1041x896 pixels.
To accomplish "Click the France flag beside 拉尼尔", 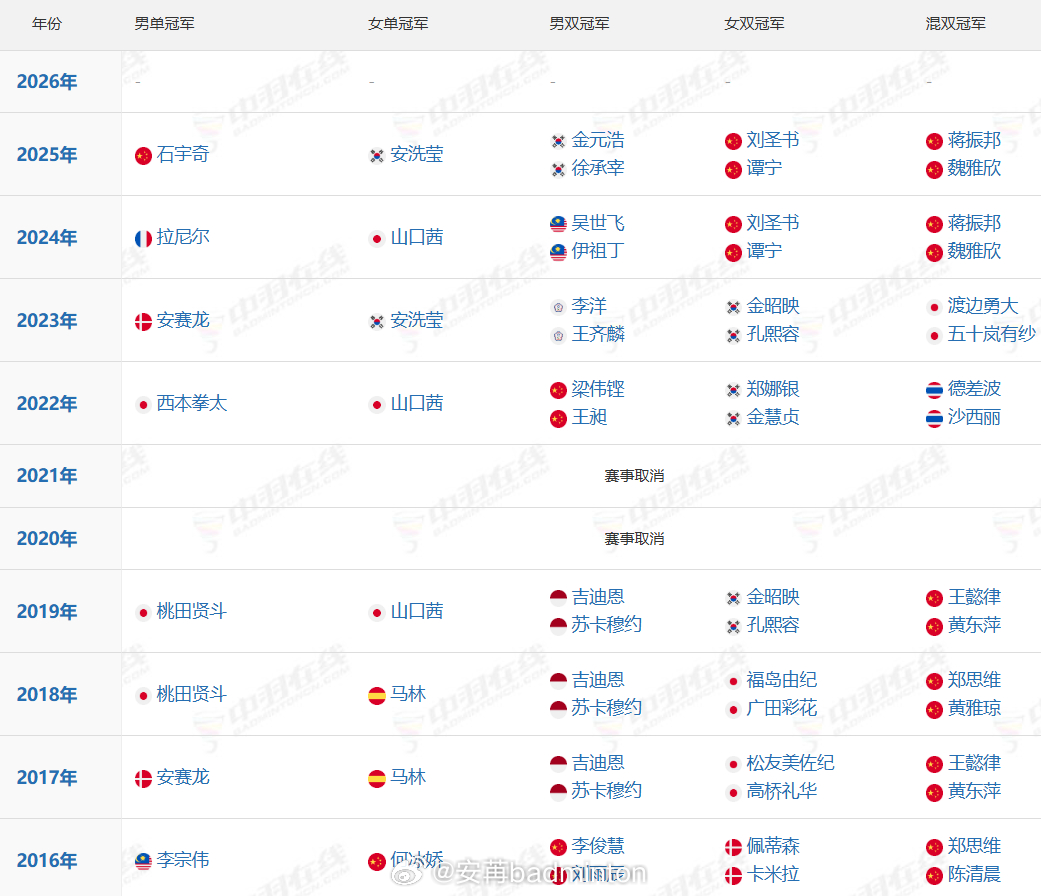I will point(143,239).
